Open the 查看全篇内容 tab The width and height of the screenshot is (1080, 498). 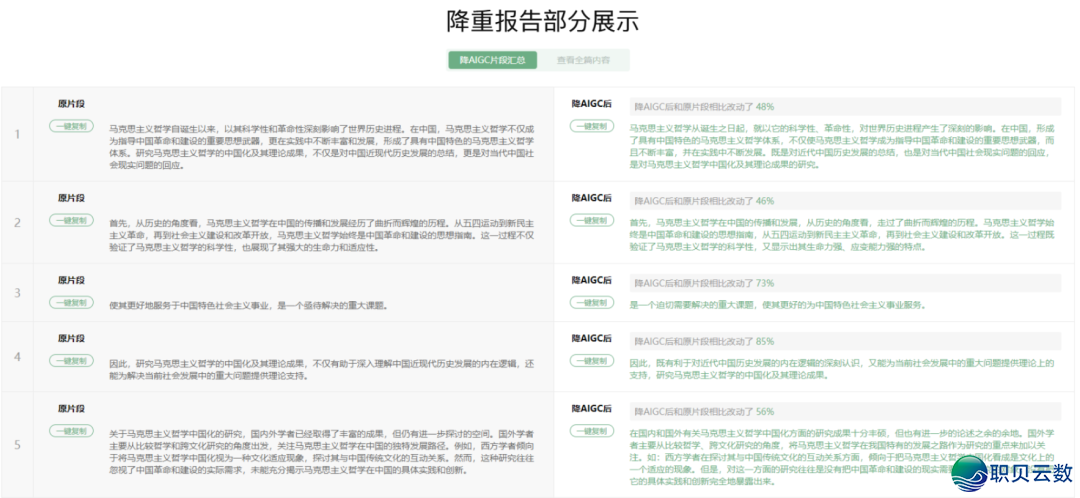coord(585,60)
